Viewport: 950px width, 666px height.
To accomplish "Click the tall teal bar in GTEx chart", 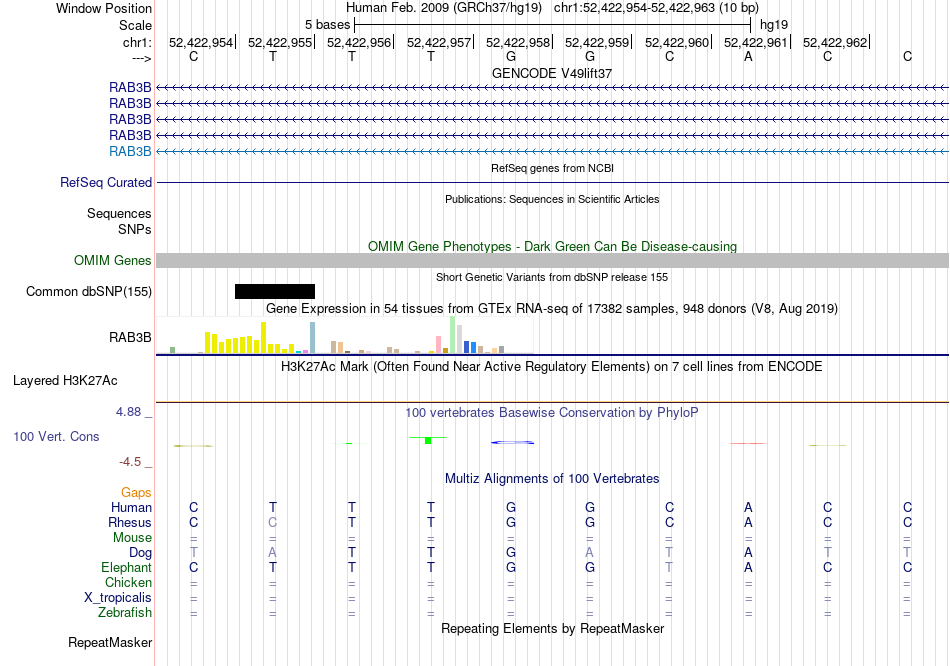I will coord(313,338).
